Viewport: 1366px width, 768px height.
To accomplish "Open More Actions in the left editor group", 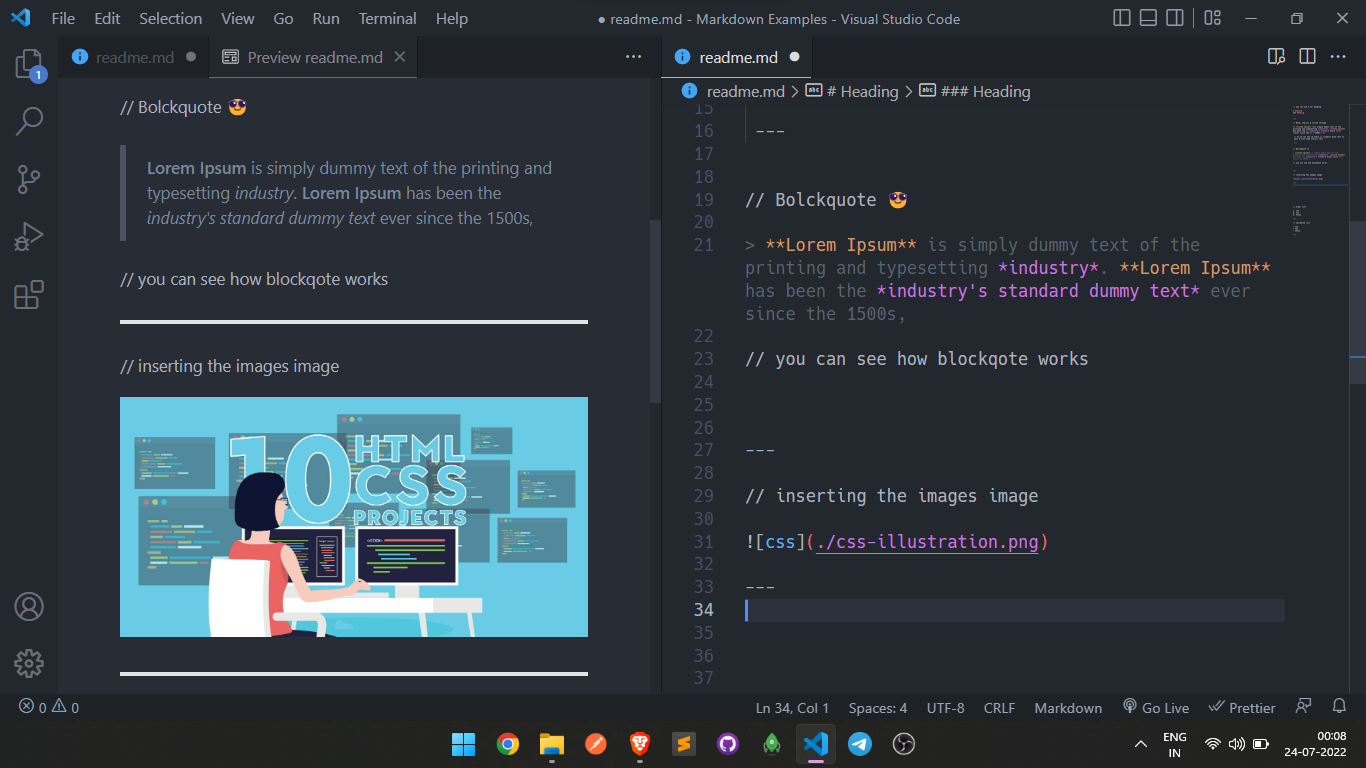I will (633, 57).
